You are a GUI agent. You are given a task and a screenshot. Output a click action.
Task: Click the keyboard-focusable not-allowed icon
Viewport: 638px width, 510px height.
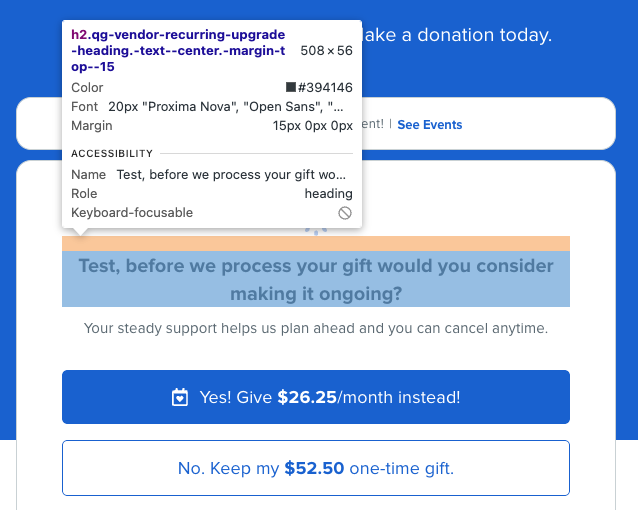(x=345, y=213)
